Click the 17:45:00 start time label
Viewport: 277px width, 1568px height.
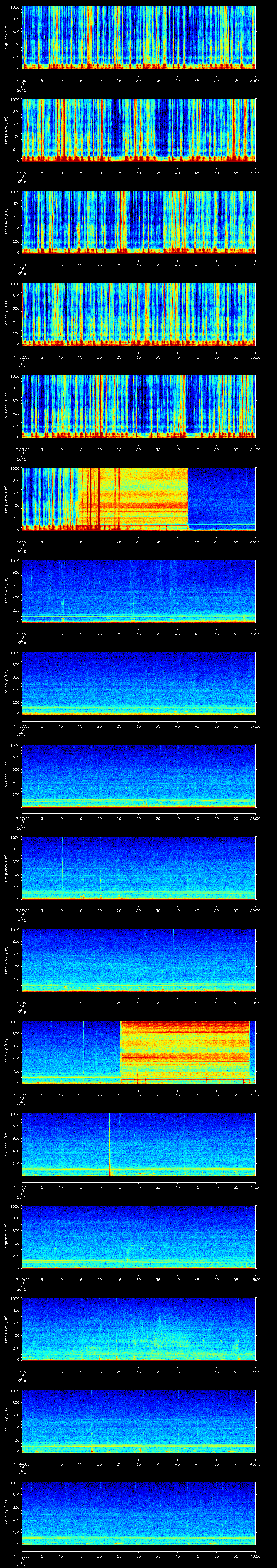click(22, 1556)
